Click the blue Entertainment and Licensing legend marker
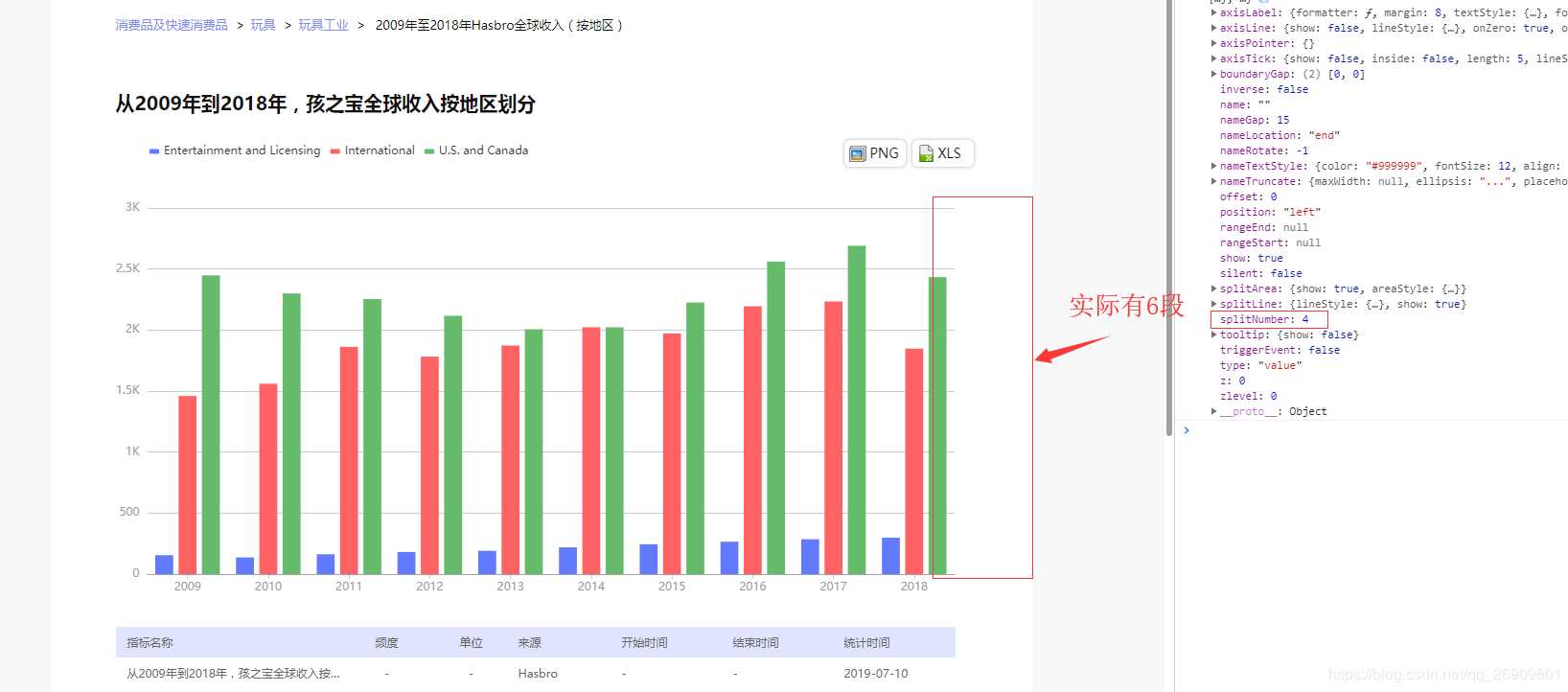 click(154, 151)
